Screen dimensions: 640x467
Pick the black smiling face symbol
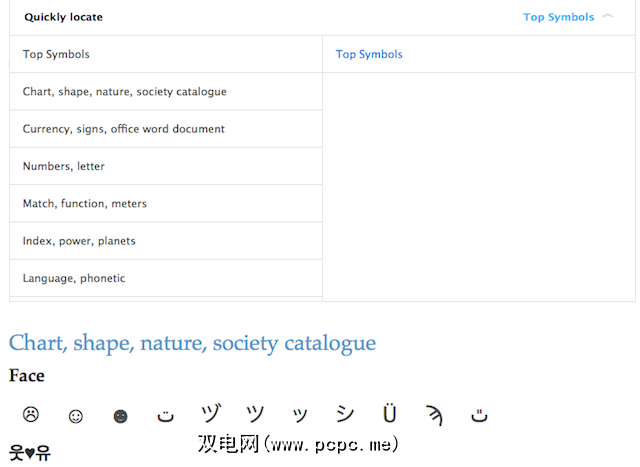(x=120, y=416)
